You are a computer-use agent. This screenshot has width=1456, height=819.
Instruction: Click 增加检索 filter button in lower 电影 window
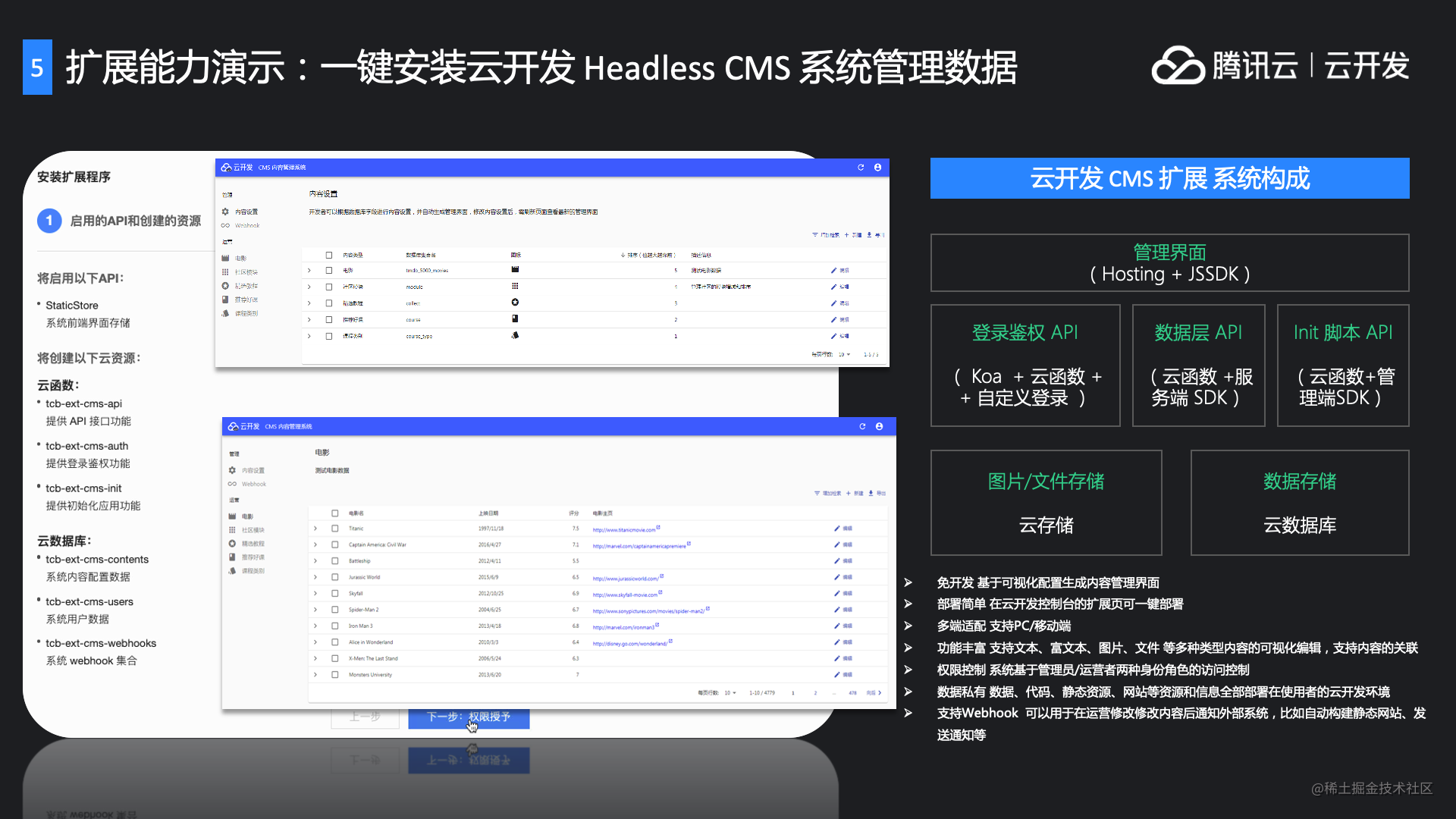(x=828, y=494)
